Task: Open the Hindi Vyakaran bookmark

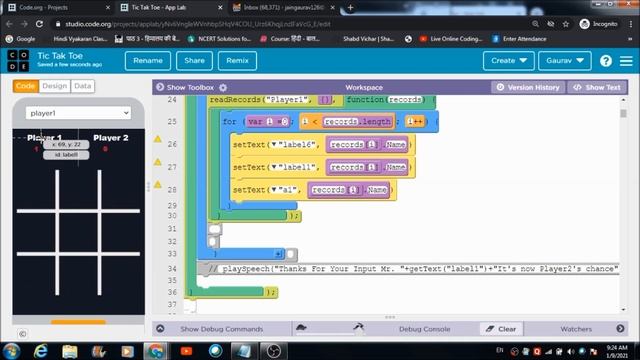Action: (80, 39)
